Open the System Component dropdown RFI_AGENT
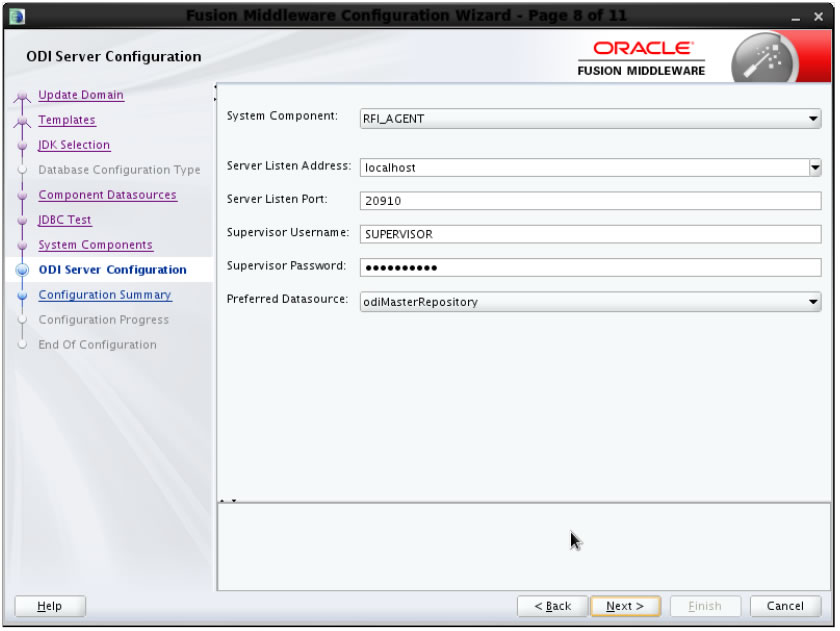The width and height of the screenshot is (840, 631). tap(590, 118)
